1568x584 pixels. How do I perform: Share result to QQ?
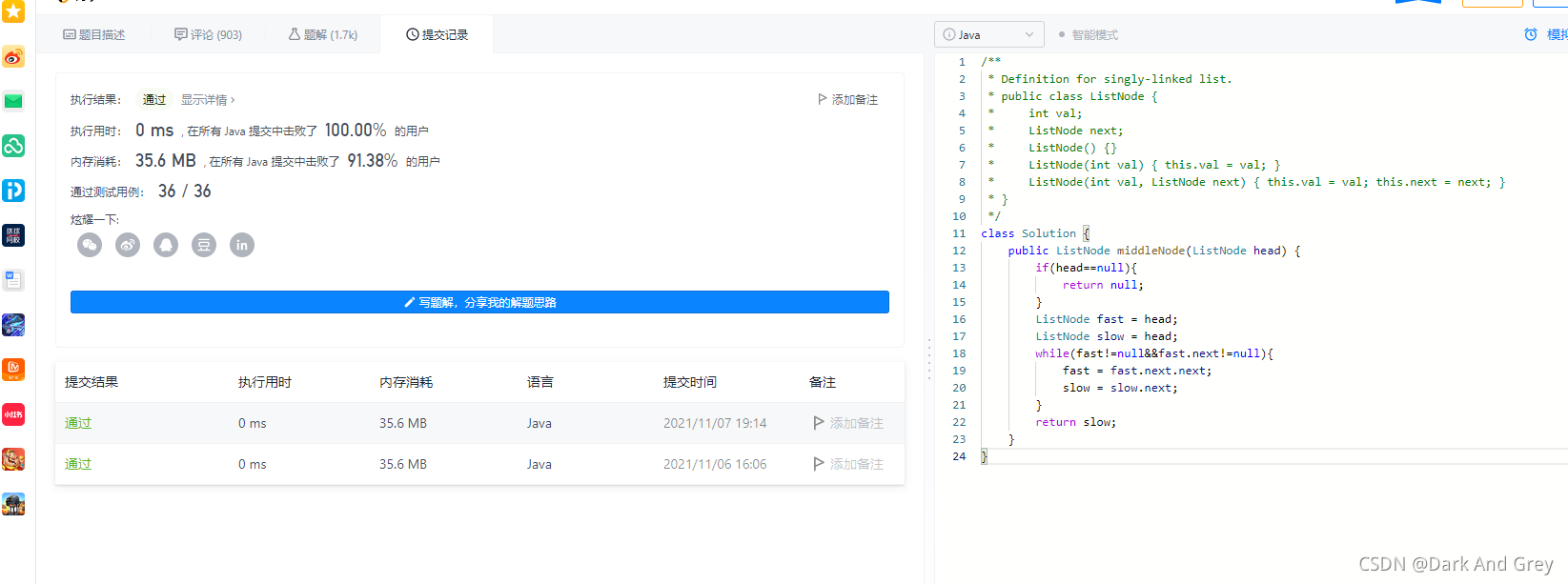[166, 245]
